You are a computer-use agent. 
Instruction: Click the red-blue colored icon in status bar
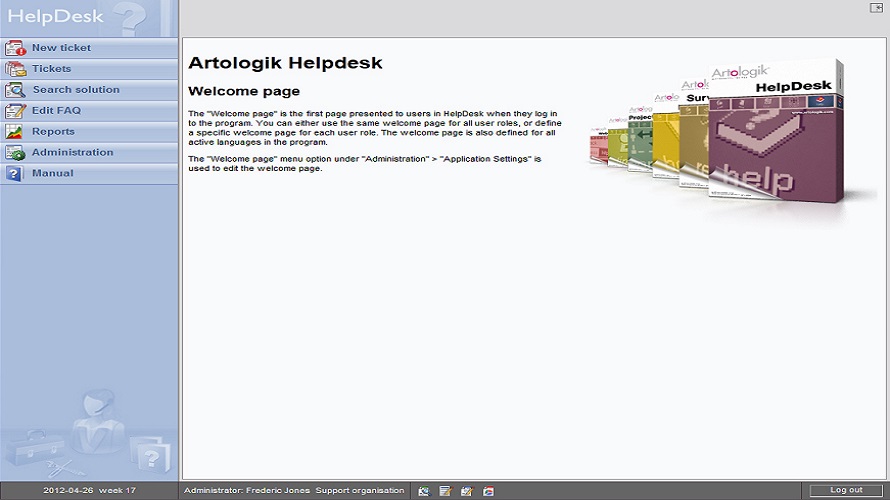pyautogui.click(x=488, y=491)
